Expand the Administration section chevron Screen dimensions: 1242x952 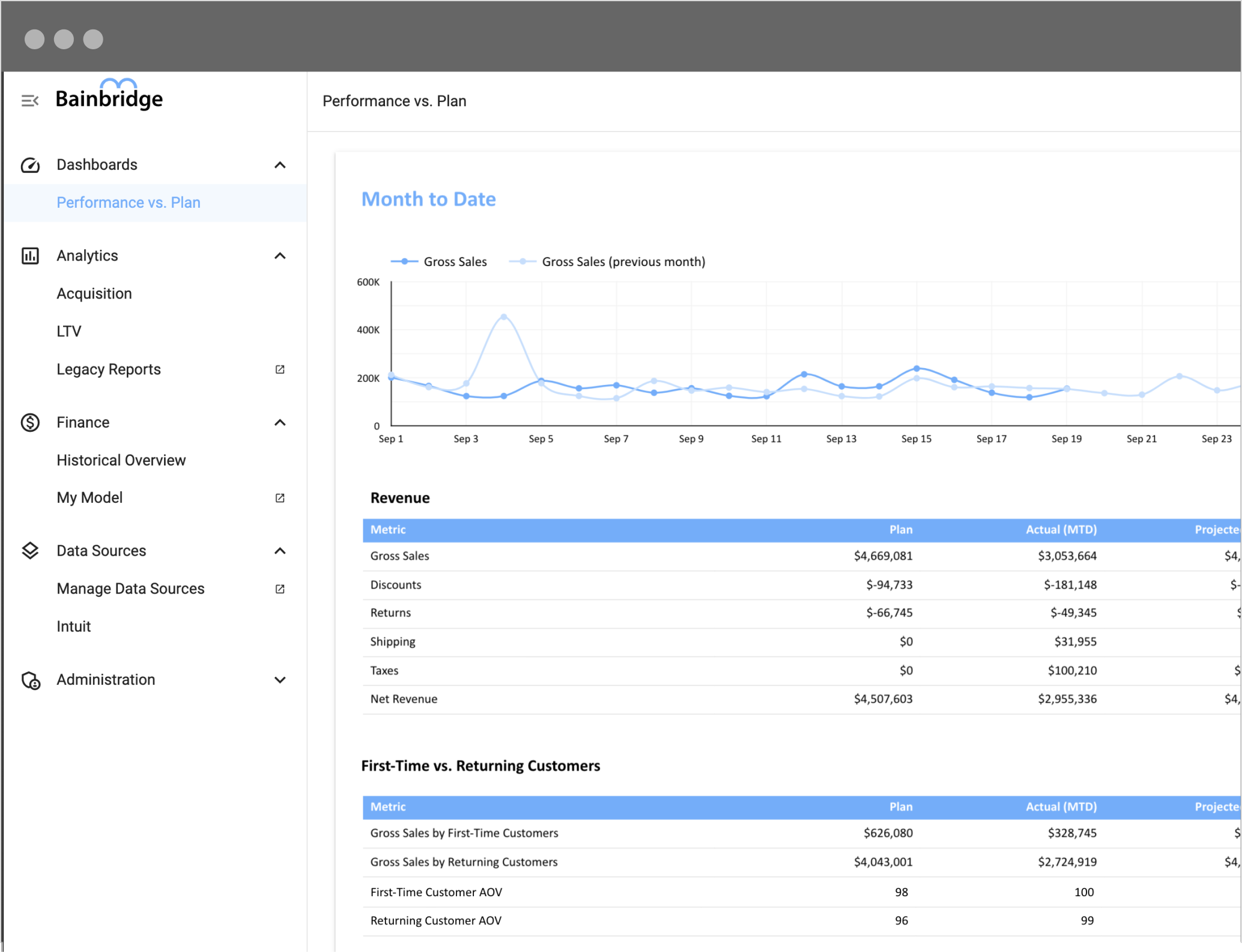pos(280,680)
